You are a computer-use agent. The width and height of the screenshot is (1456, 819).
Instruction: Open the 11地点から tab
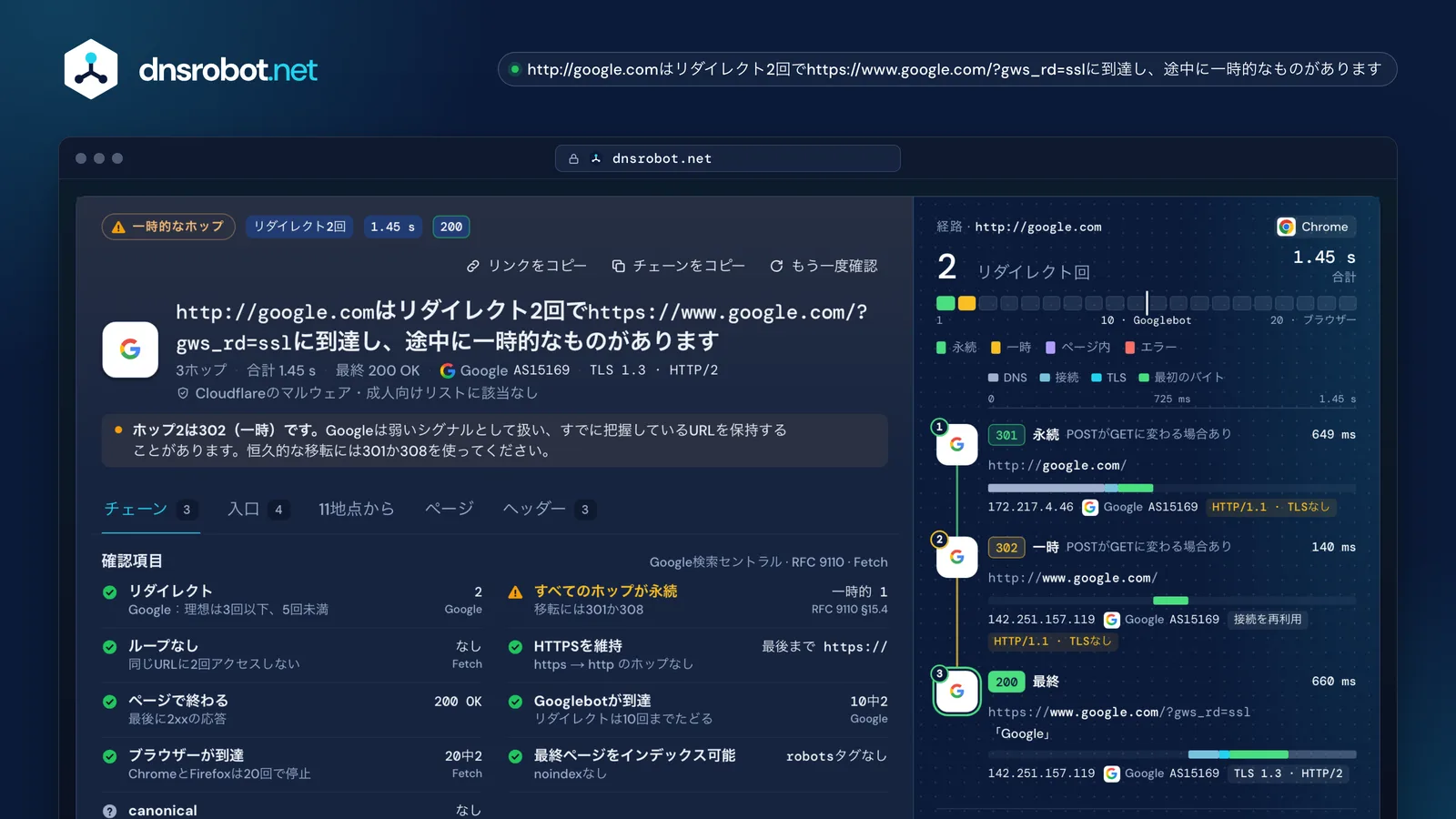(x=357, y=509)
